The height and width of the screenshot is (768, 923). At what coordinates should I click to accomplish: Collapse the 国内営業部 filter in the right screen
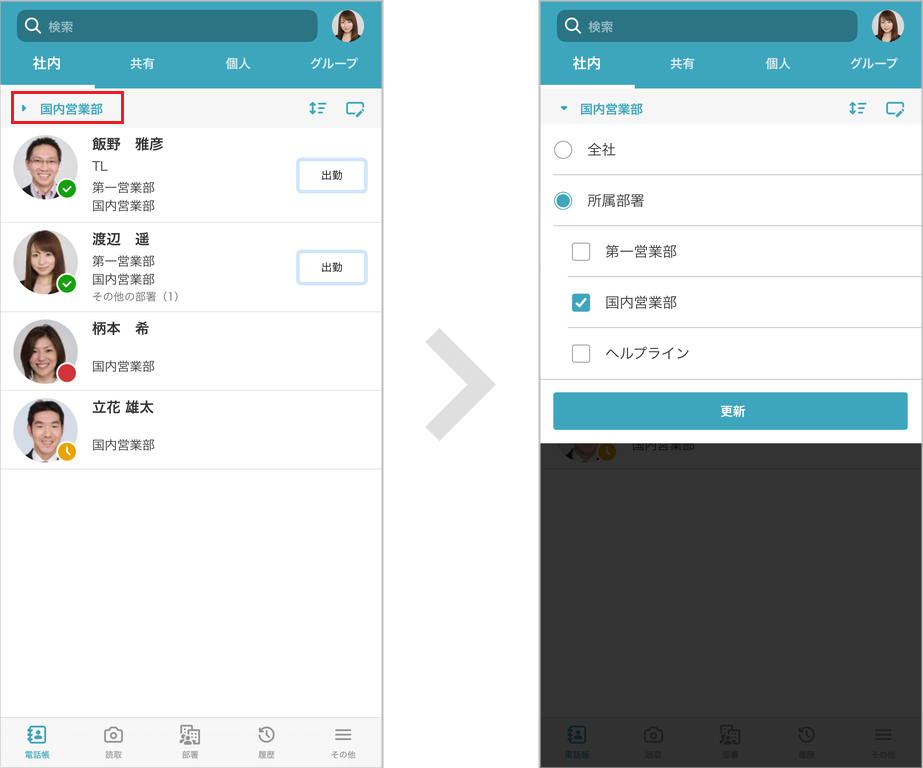click(x=603, y=109)
